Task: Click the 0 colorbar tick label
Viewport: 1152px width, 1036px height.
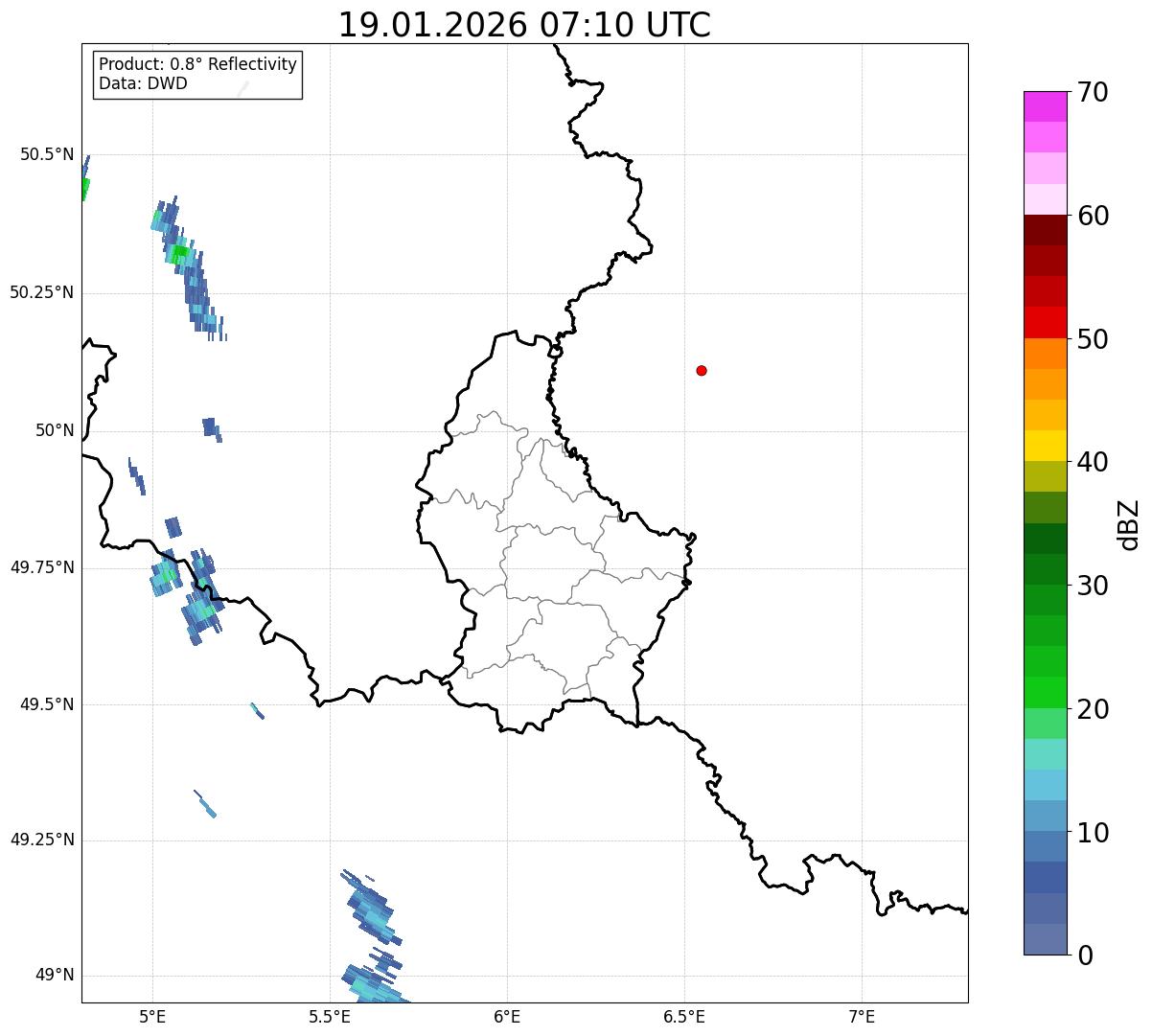Action: (1085, 955)
